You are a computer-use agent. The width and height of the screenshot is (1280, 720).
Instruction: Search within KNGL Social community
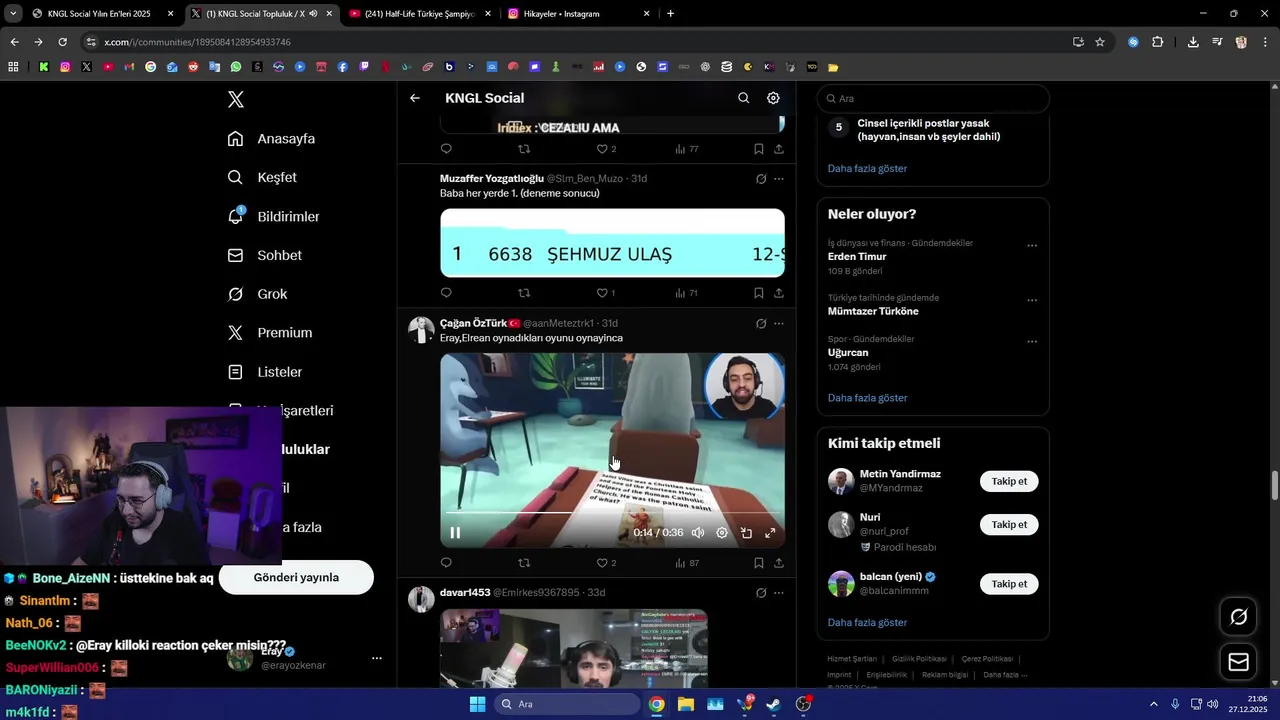coord(743,98)
